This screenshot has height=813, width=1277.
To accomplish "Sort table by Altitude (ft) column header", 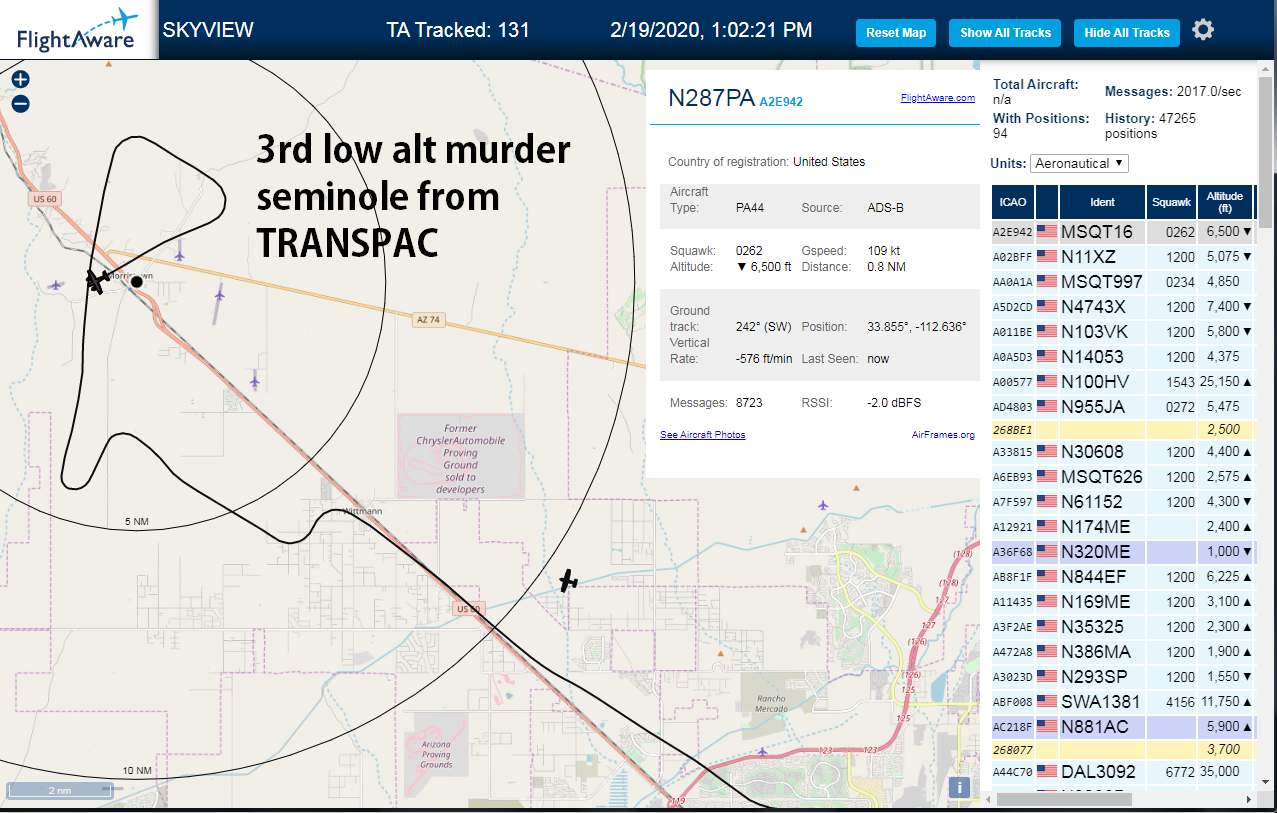I will point(1224,202).
